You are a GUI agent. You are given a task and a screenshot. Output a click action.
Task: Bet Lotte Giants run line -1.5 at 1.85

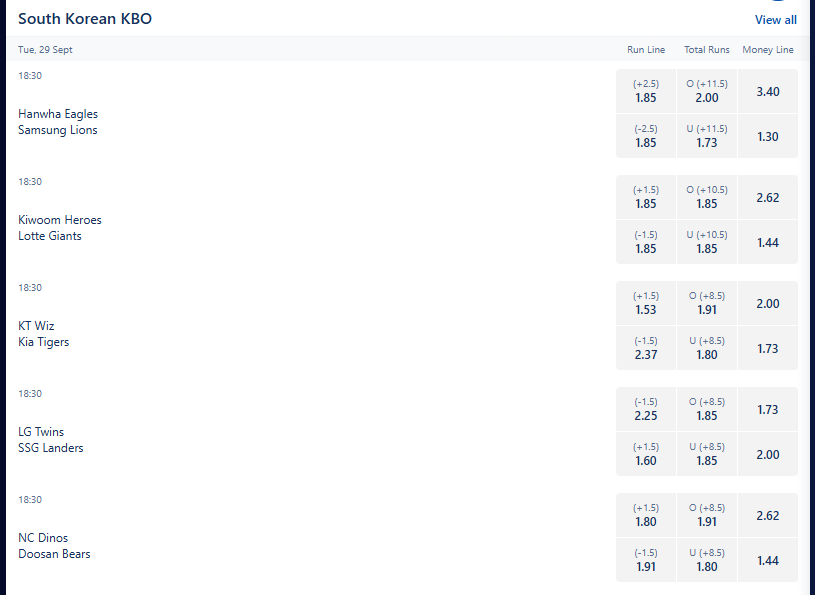click(646, 242)
